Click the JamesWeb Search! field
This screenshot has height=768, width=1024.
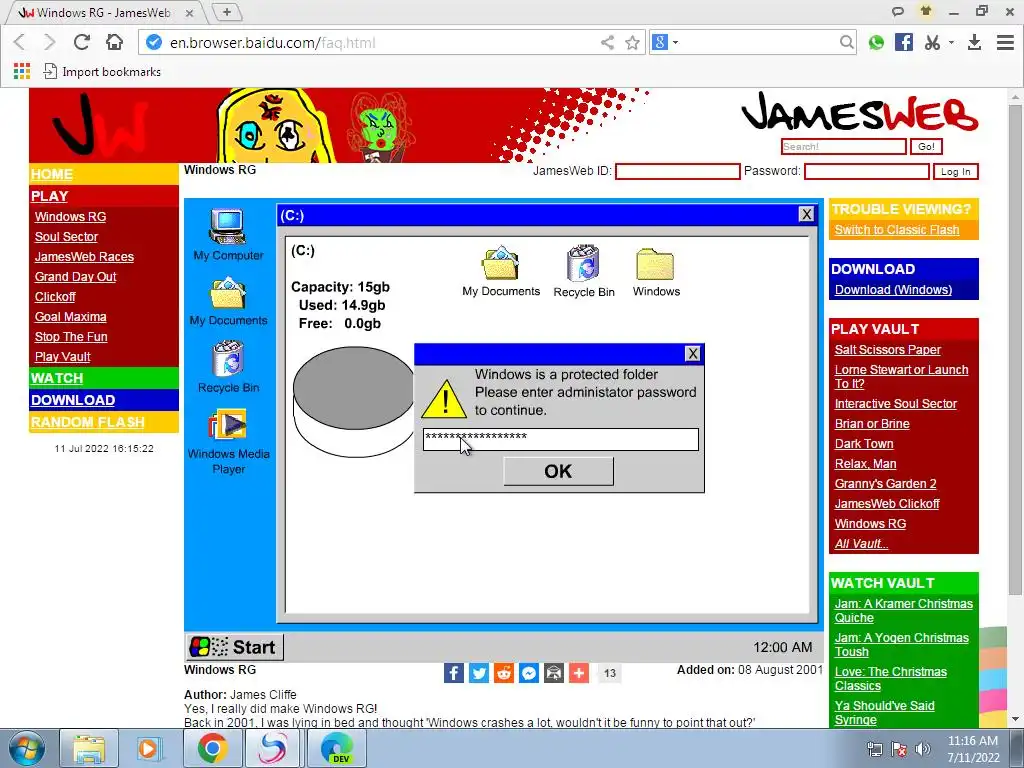tap(844, 146)
